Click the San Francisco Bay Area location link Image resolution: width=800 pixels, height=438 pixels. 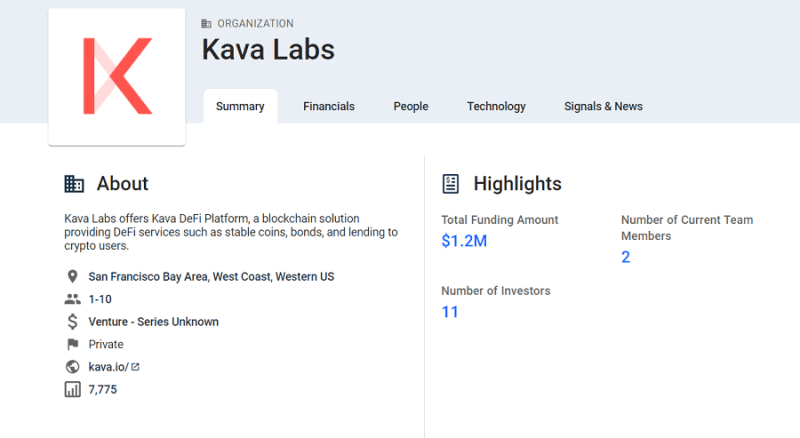211,277
